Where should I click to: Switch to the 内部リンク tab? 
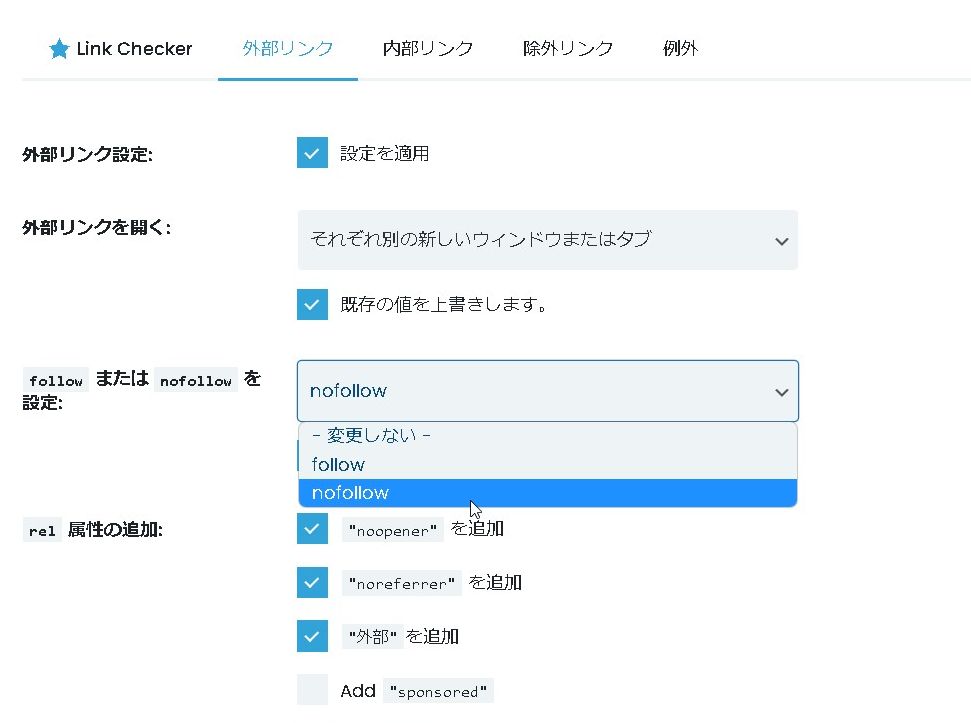[427, 48]
